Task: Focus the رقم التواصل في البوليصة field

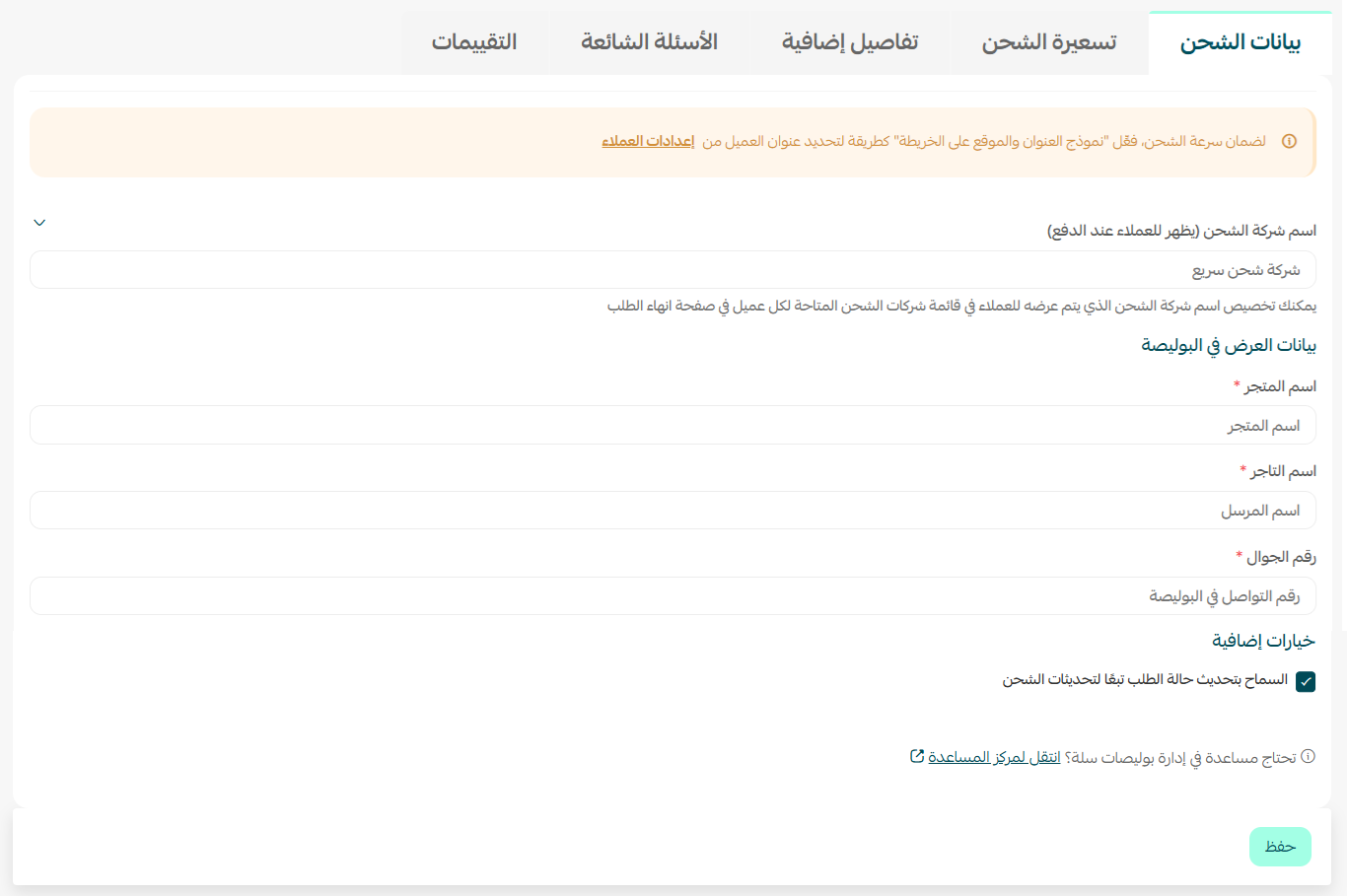Action: 673,596
